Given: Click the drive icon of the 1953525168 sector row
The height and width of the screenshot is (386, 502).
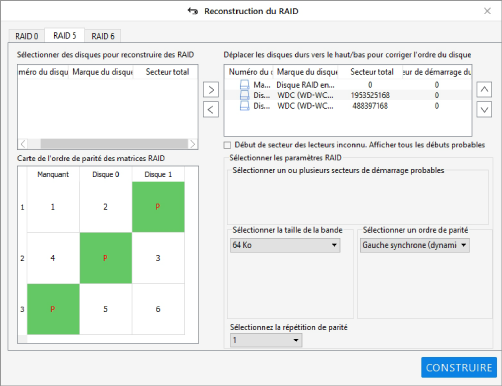Looking at the screenshot, I should point(245,95).
